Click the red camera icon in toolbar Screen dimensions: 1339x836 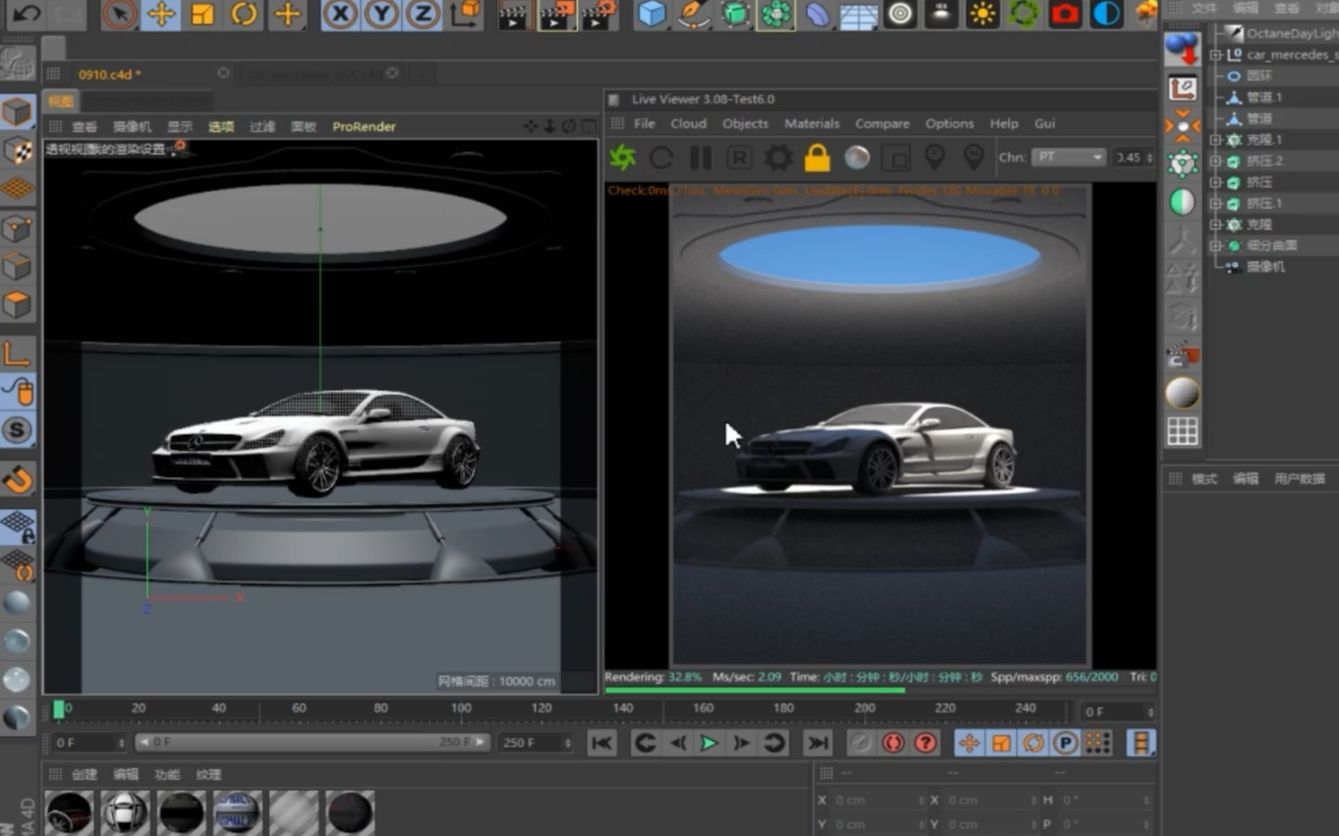pos(1065,15)
